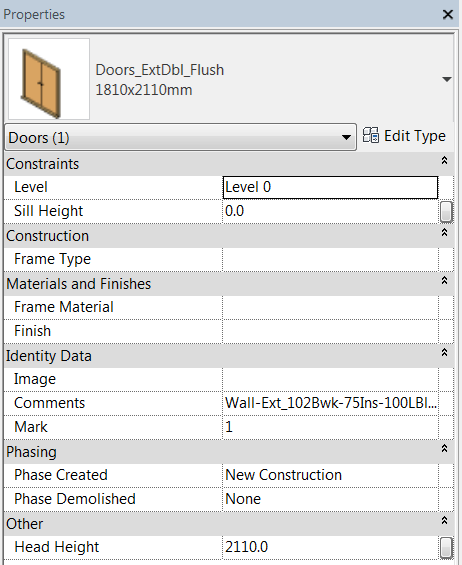Collapse the Other section chevron
The width and height of the screenshot is (462, 565).
coord(444,521)
